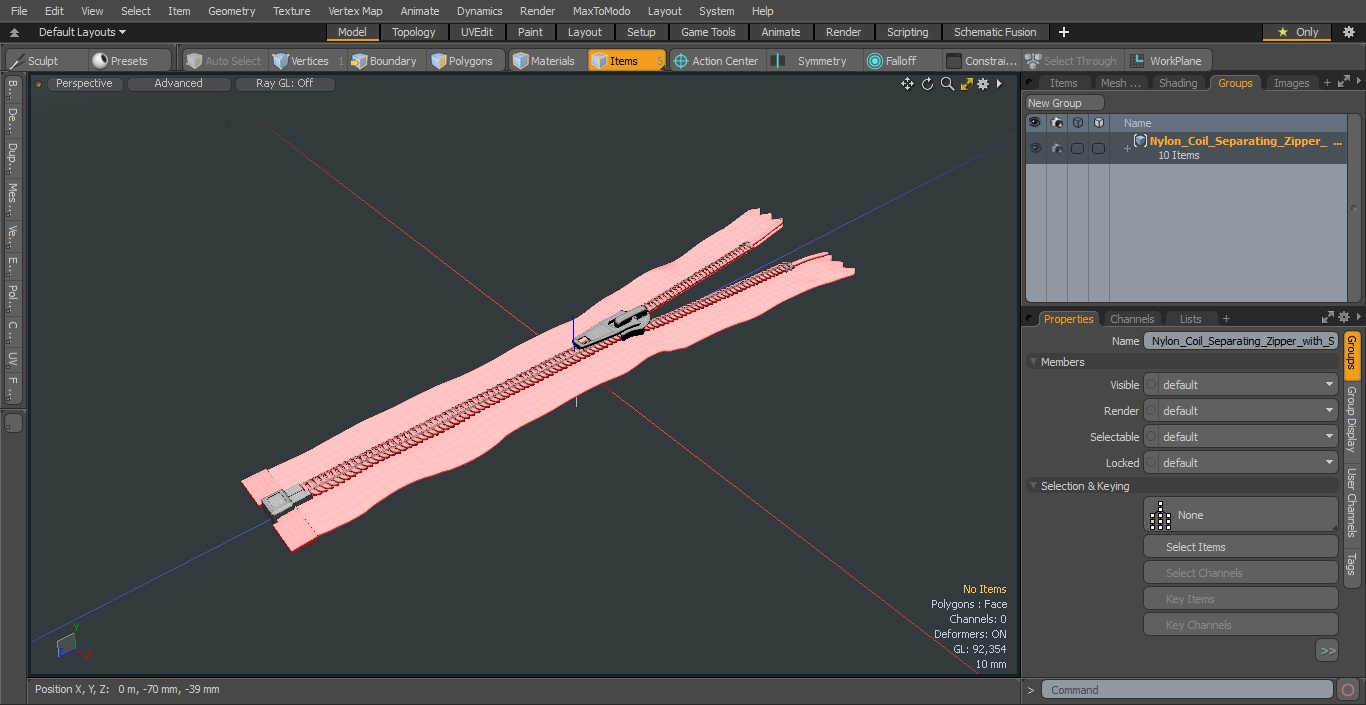This screenshot has height=705, width=1366.
Task: Switch to the Items tab
Action: pyautogui.click(x=1063, y=83)
